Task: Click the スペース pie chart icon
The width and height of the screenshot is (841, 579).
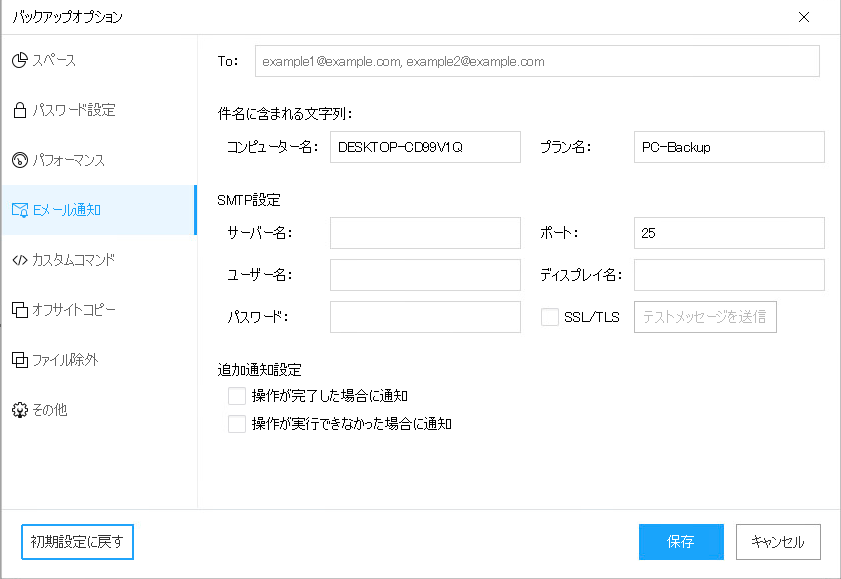Action: (20, 60)
